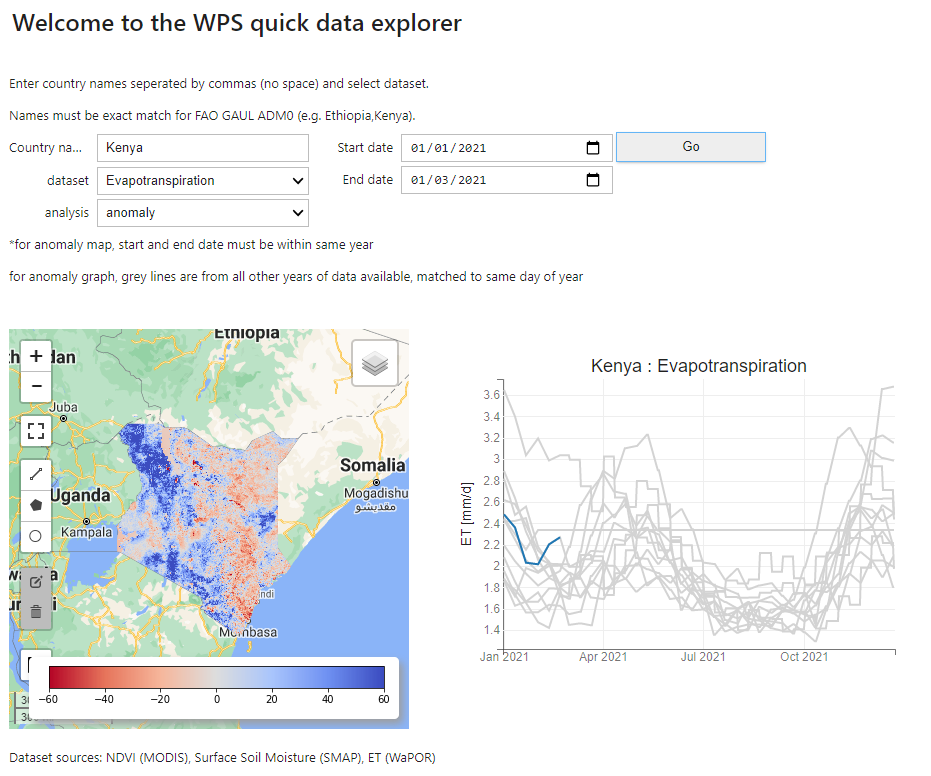Open the analysis dropdown showing anomaly
Screen dimensions: 931x776
[203, 213]
